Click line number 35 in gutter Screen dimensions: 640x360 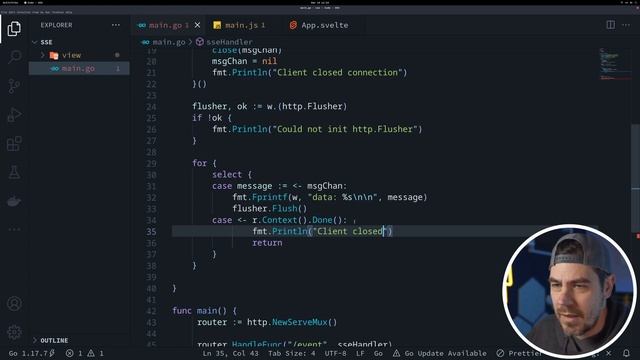tap(151, 231)
